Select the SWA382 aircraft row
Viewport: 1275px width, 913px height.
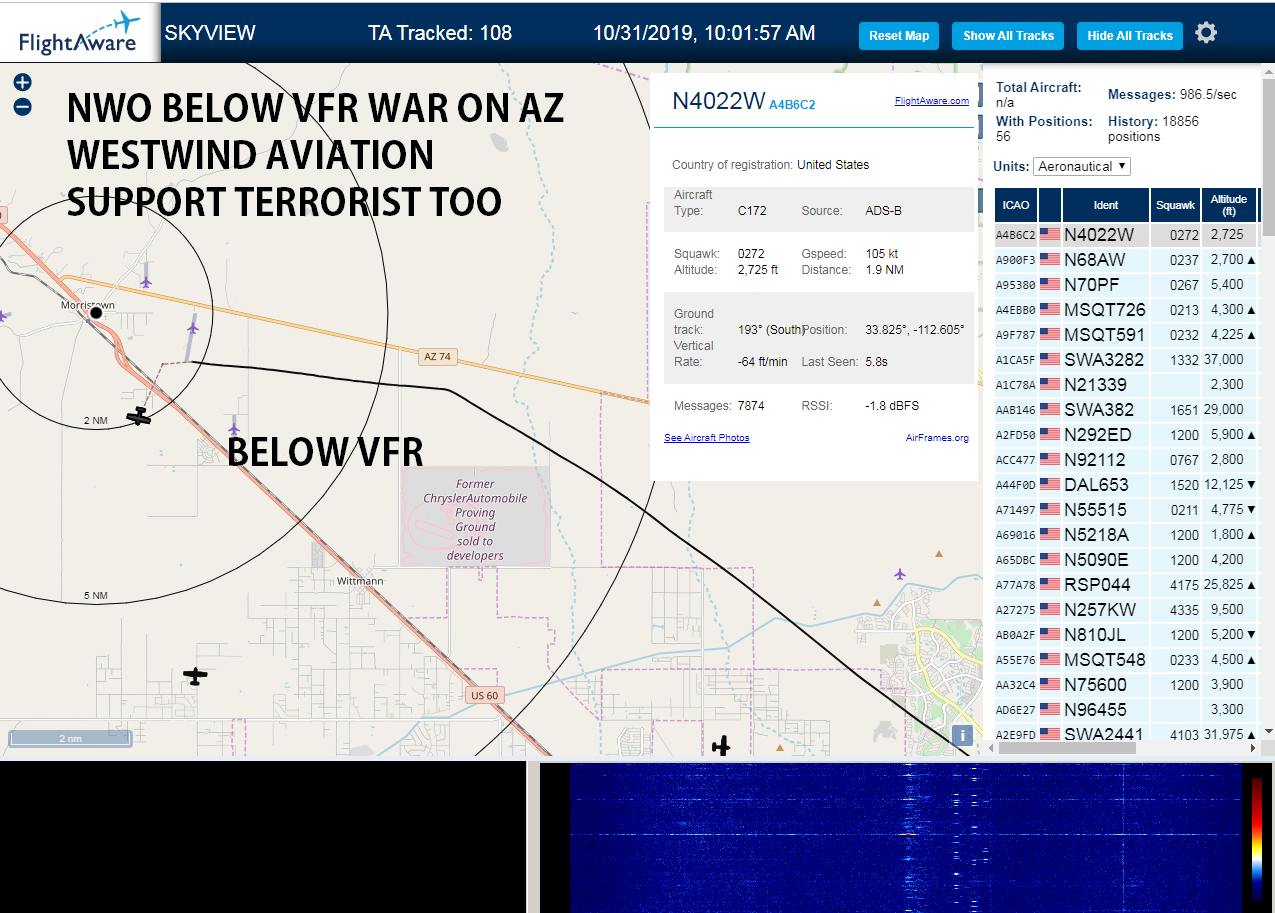(1127, 410)
